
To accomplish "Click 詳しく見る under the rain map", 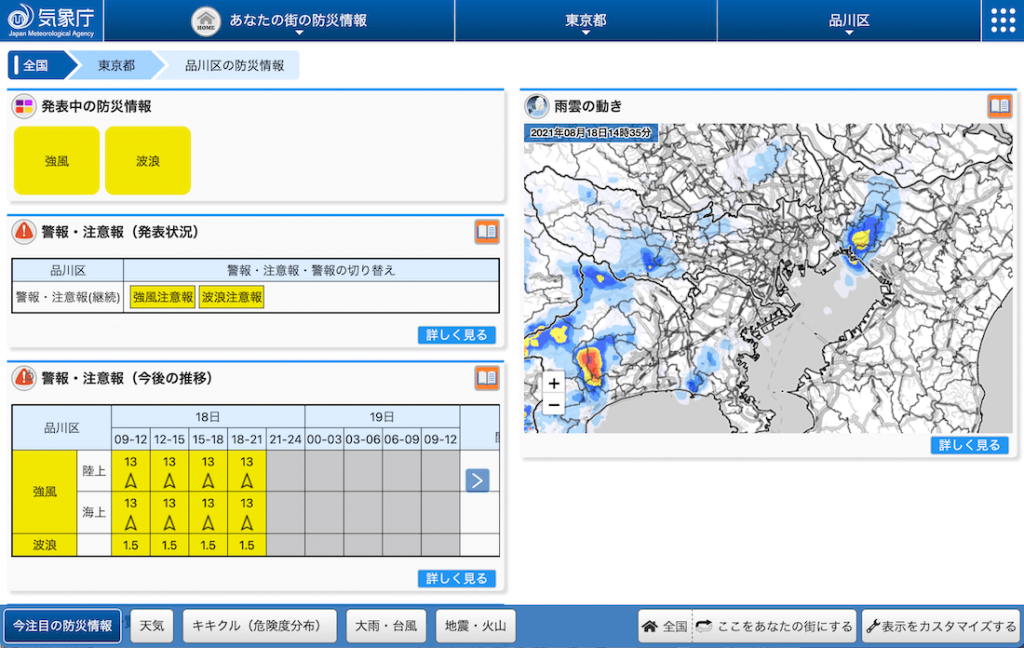I will pos(969,445).
